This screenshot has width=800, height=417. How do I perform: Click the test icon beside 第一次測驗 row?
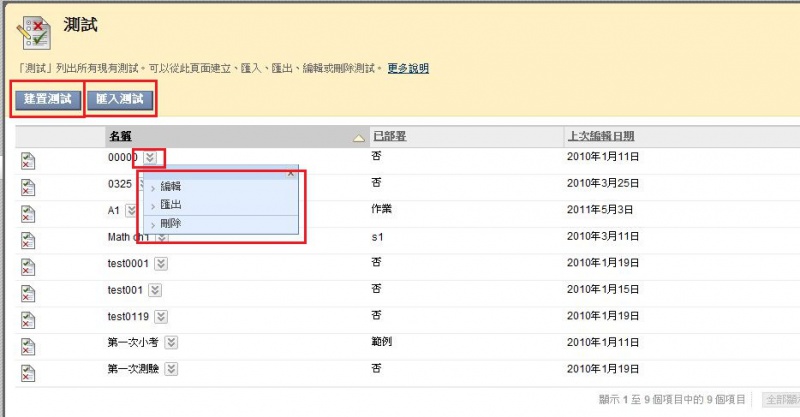tap(28, 371)
